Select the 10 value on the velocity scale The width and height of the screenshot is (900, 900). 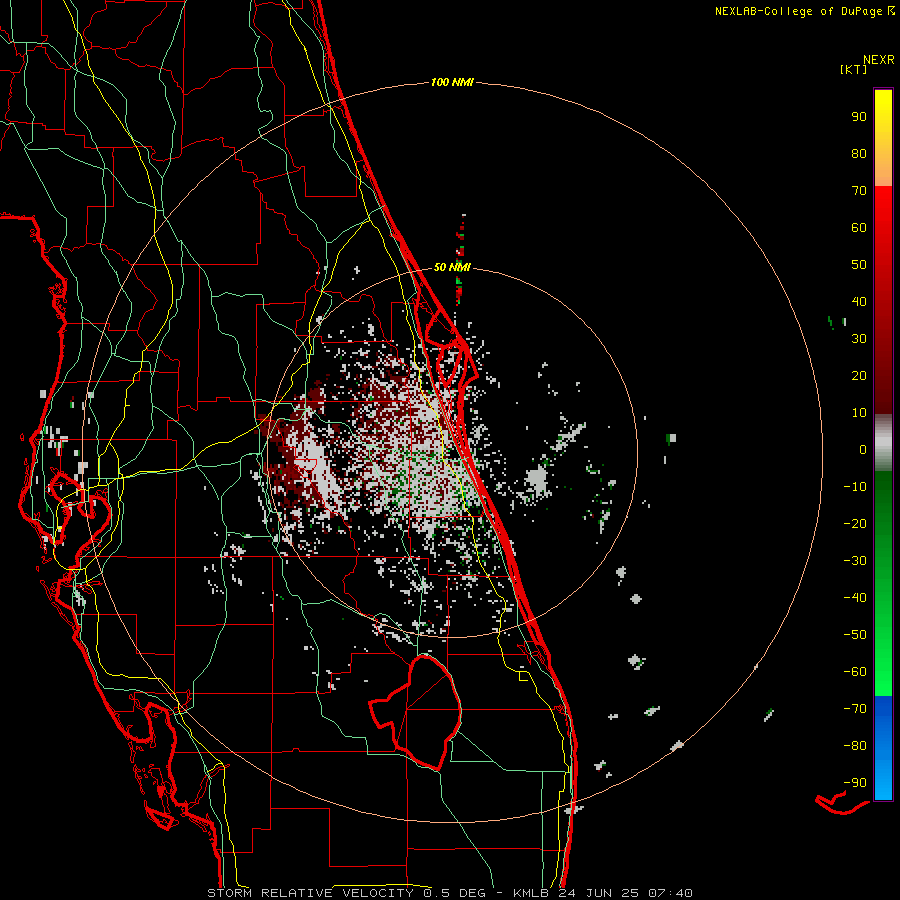[859, 413]
